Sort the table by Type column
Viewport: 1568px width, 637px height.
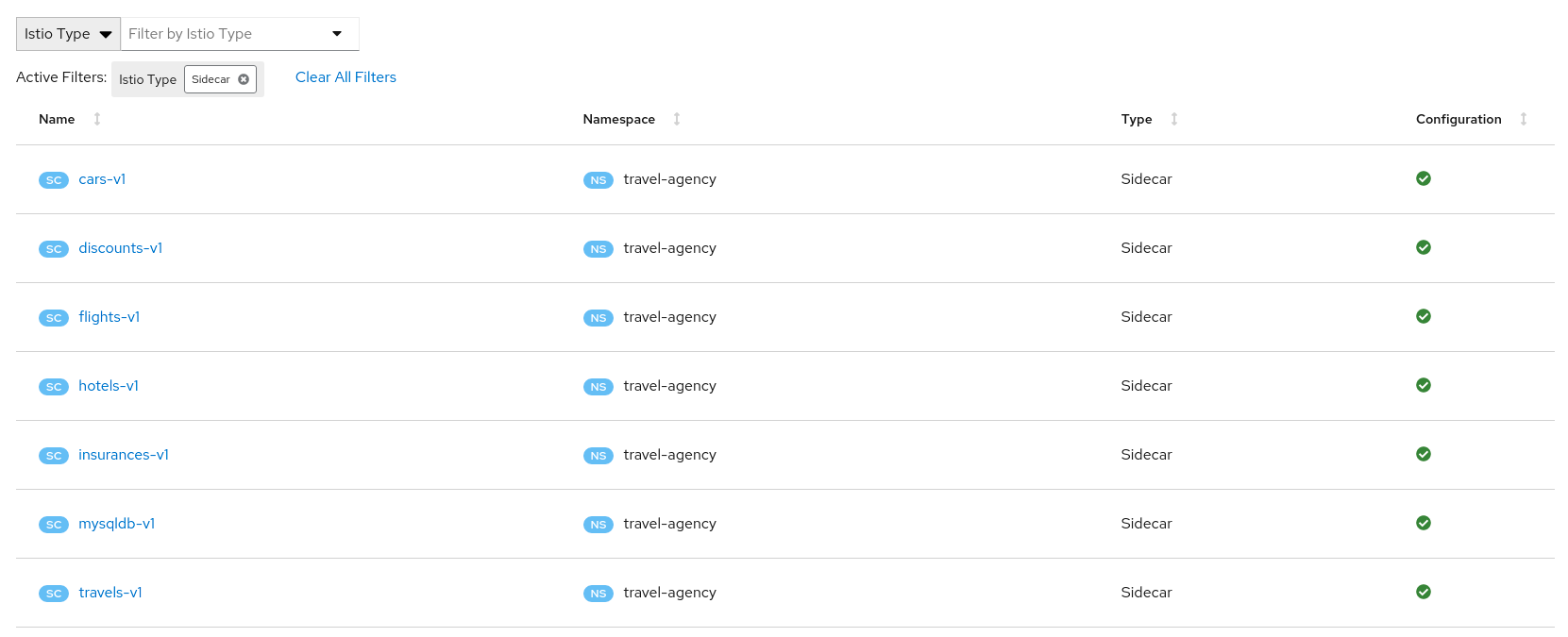coord(1174,119)
